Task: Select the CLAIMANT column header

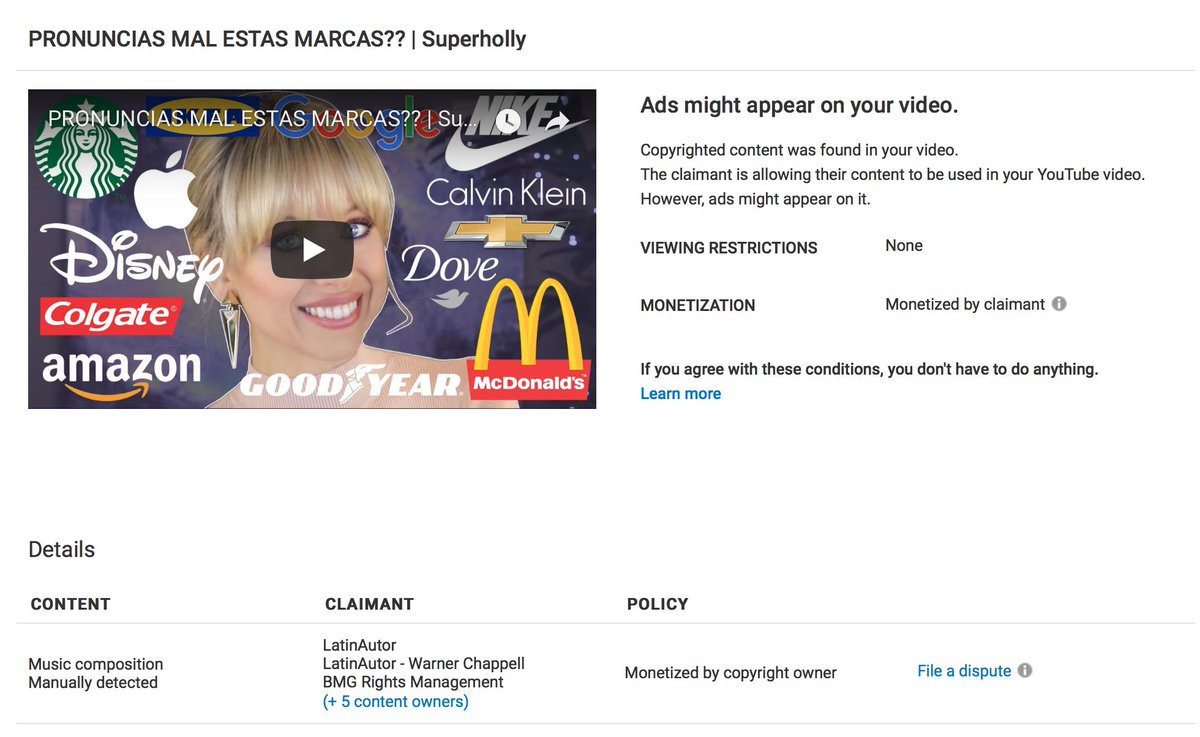Action: (369, 604)
